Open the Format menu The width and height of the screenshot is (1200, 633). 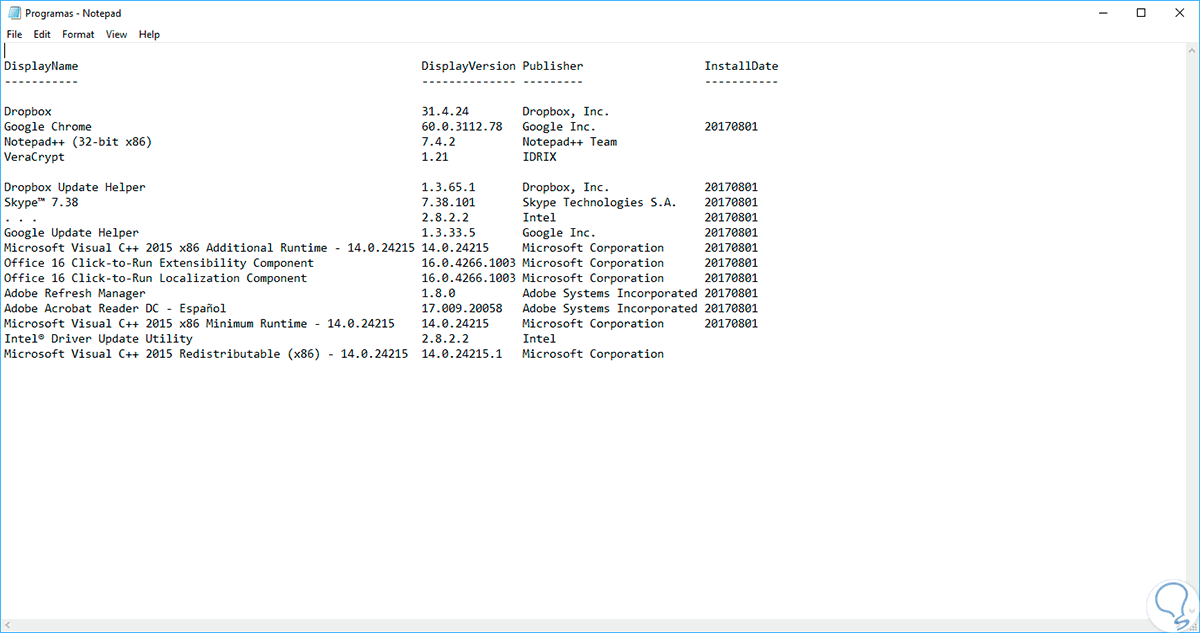78,34
